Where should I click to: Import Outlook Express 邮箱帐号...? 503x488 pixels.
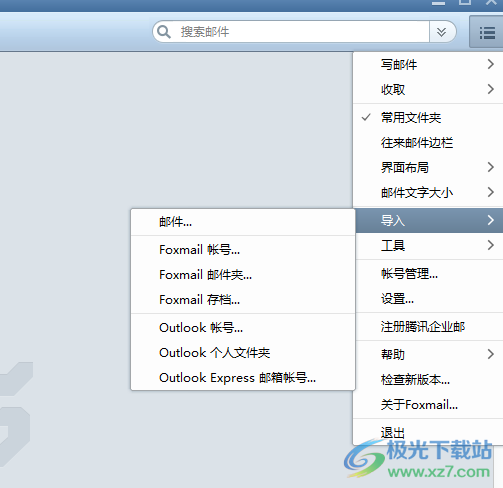point(243,378)
